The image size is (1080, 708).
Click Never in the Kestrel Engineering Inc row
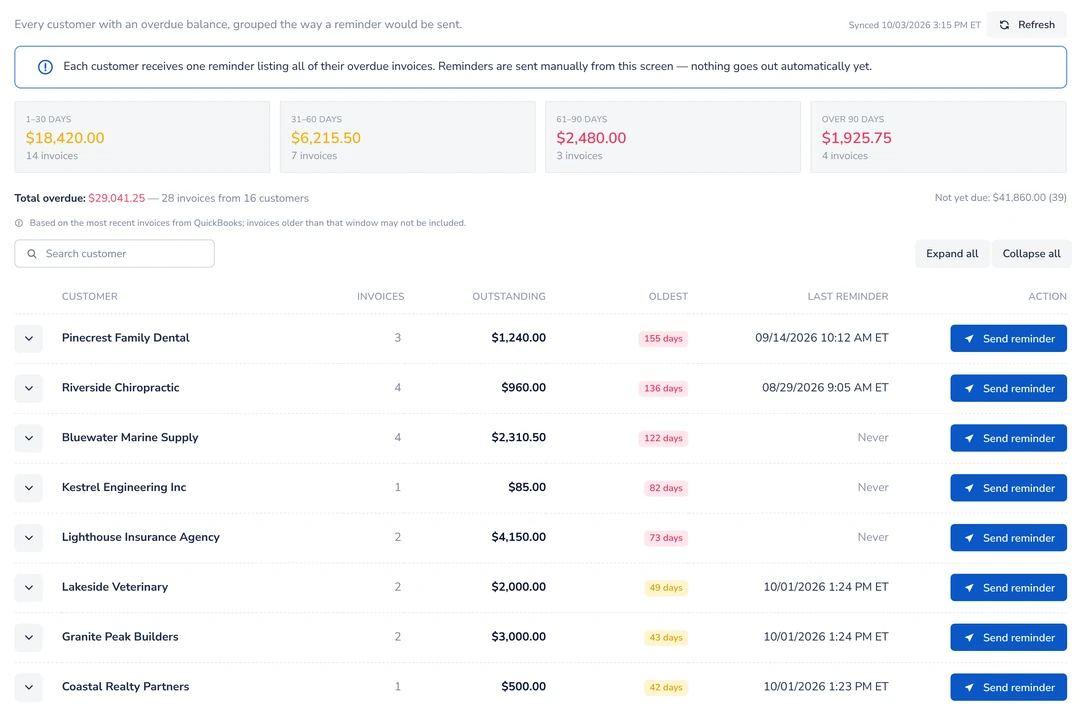point(873,488)
